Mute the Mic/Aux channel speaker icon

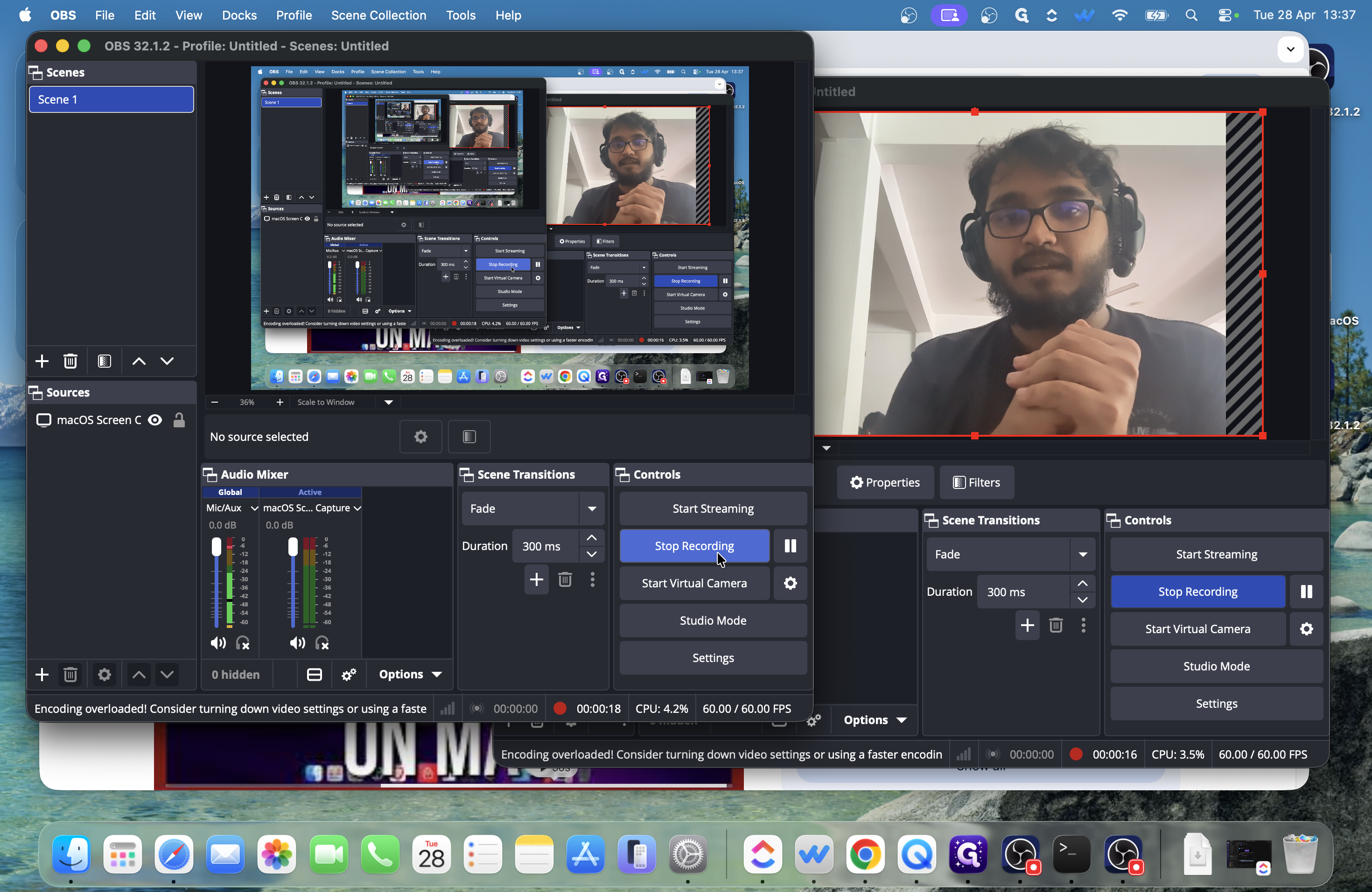click(218, 643)
